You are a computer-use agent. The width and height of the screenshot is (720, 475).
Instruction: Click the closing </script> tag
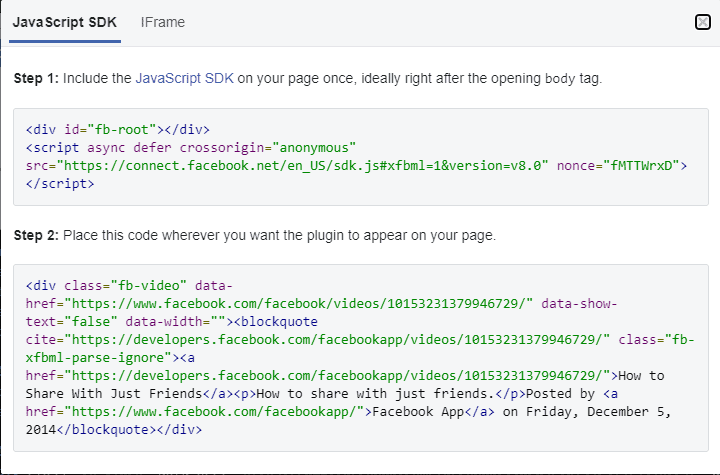point(60,184)
